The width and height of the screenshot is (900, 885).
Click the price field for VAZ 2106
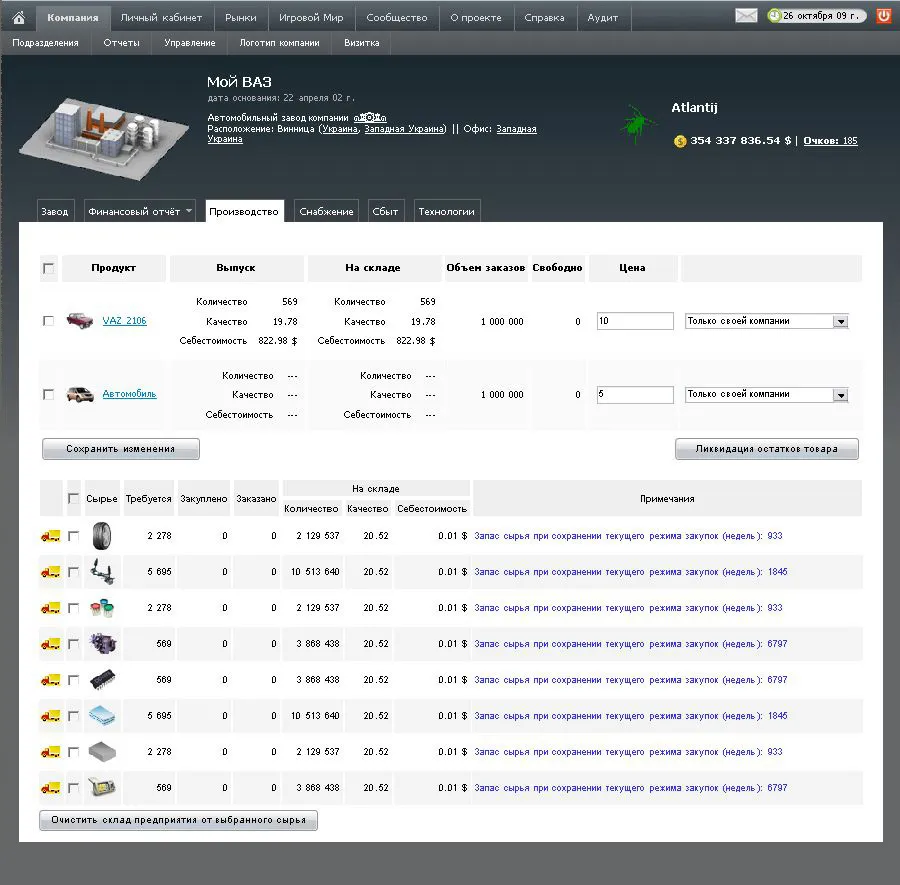click(x=635, y=321)
